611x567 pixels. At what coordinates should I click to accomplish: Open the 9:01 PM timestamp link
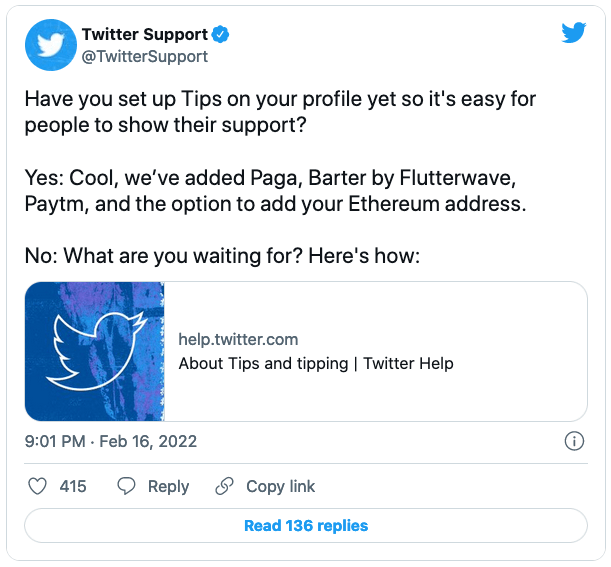(55, 442)
